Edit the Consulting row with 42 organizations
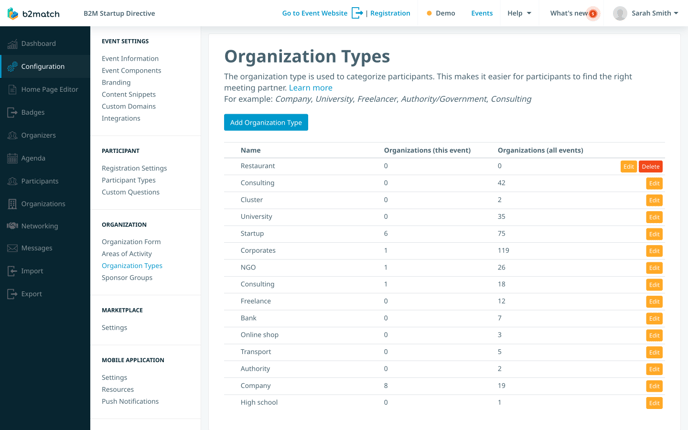Image resolution: width=688 pixels, height=430 pixels. pos(654,183)
